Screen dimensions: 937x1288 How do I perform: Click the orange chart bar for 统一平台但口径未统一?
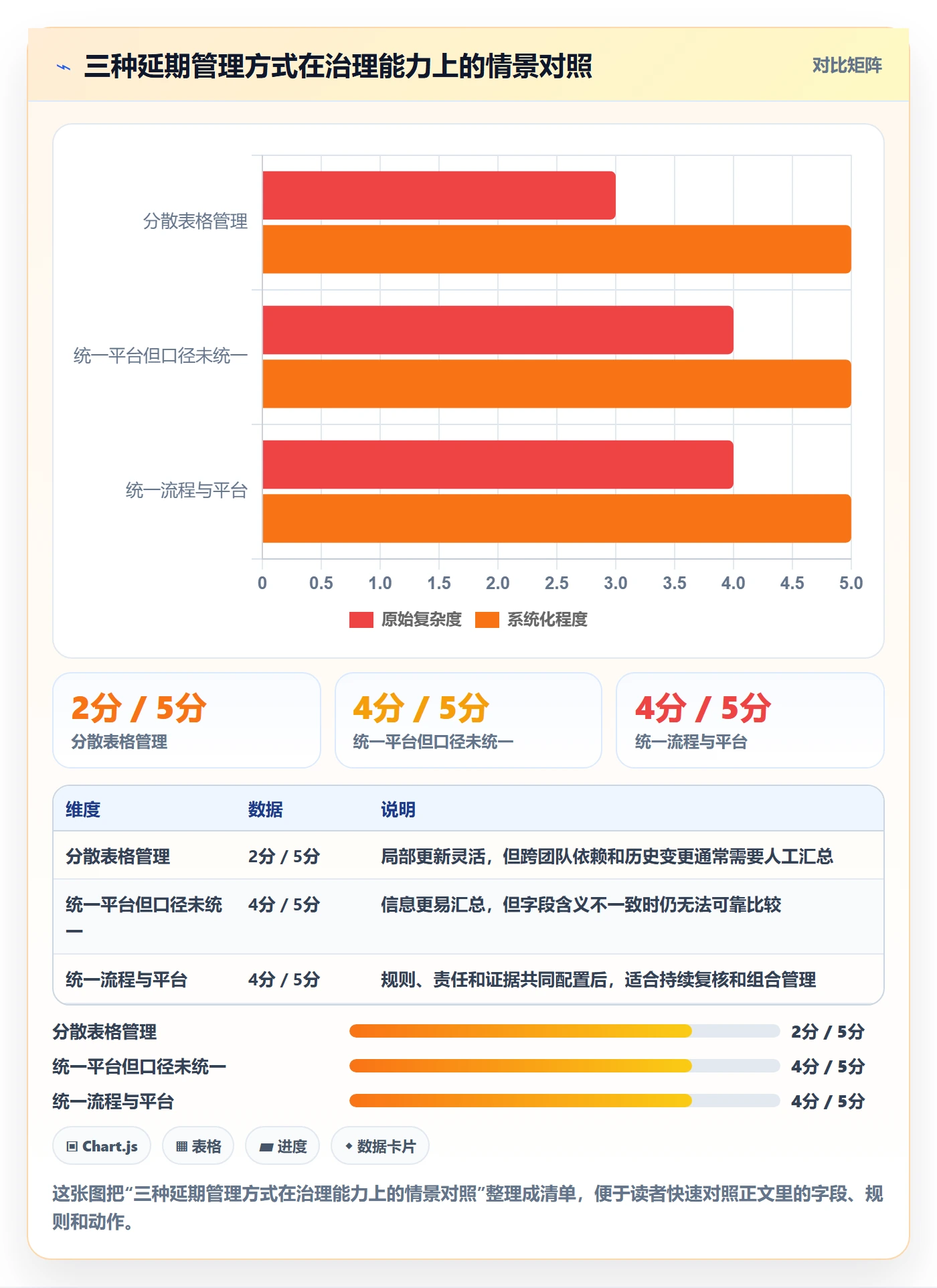557,384
